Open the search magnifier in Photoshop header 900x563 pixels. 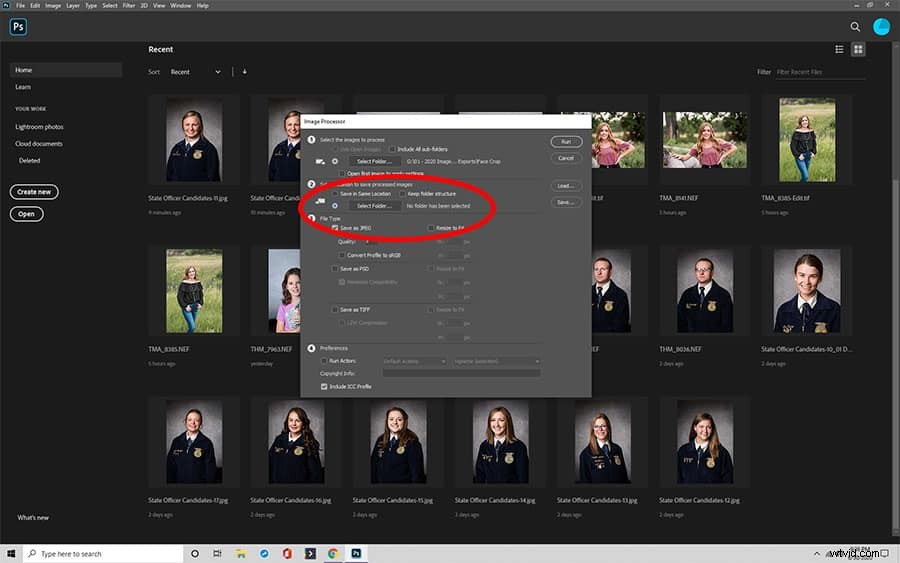(x=855, y=26)
